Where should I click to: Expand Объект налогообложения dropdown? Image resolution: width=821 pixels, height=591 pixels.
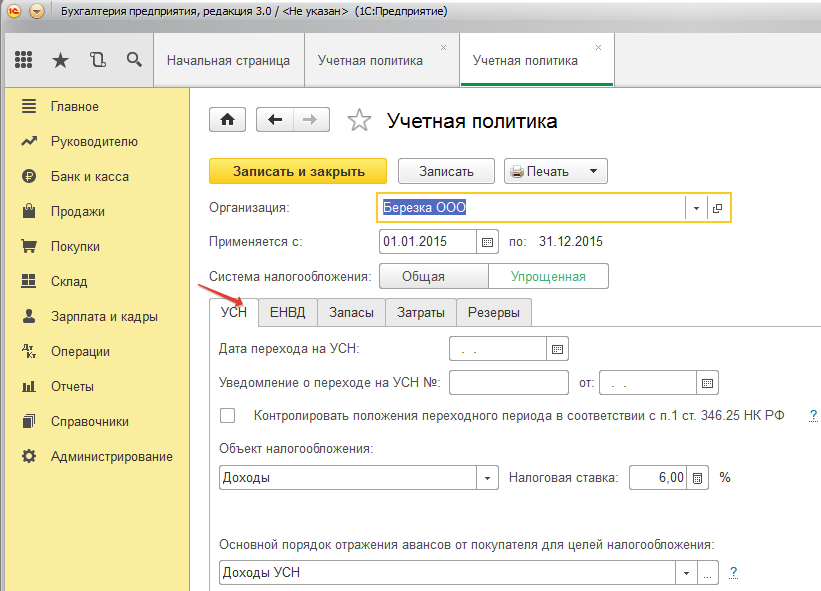[x=487, y=478]
